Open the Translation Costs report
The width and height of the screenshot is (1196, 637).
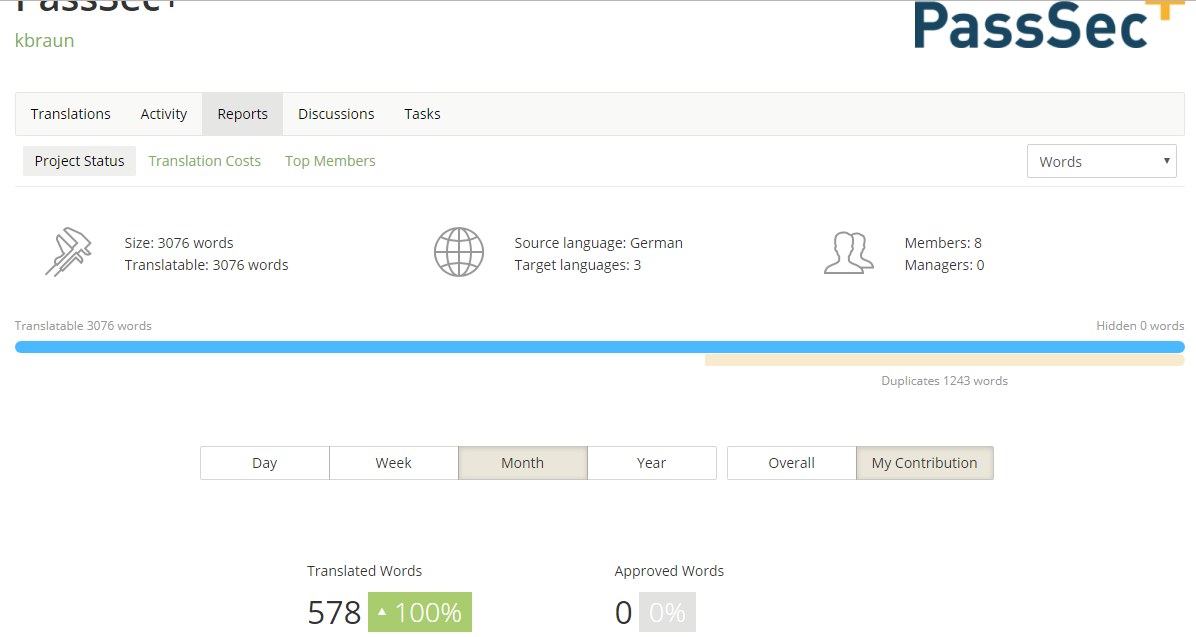click(205, 161)
